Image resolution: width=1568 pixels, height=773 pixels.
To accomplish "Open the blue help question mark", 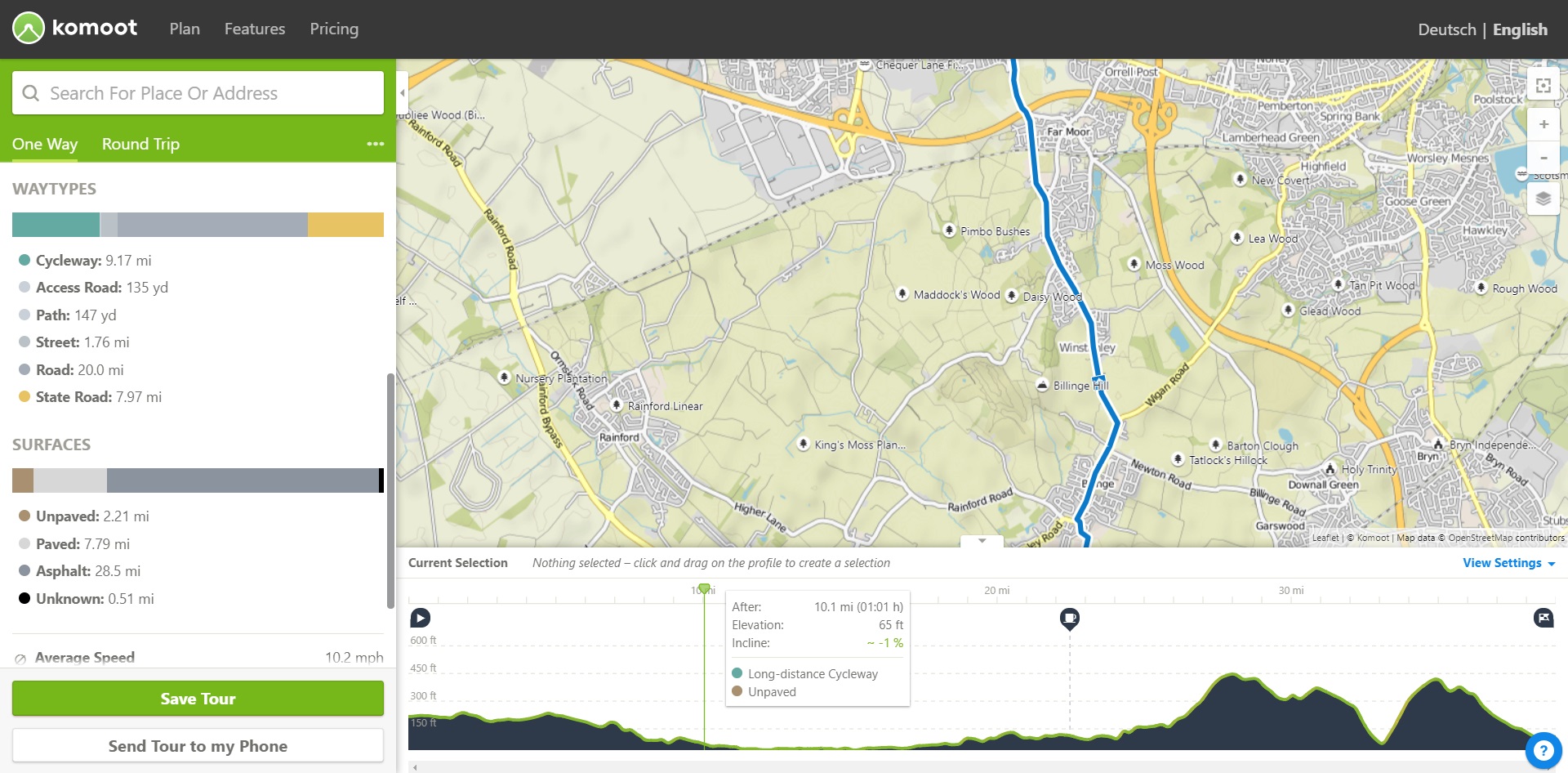I will [x=1543, y=749].
